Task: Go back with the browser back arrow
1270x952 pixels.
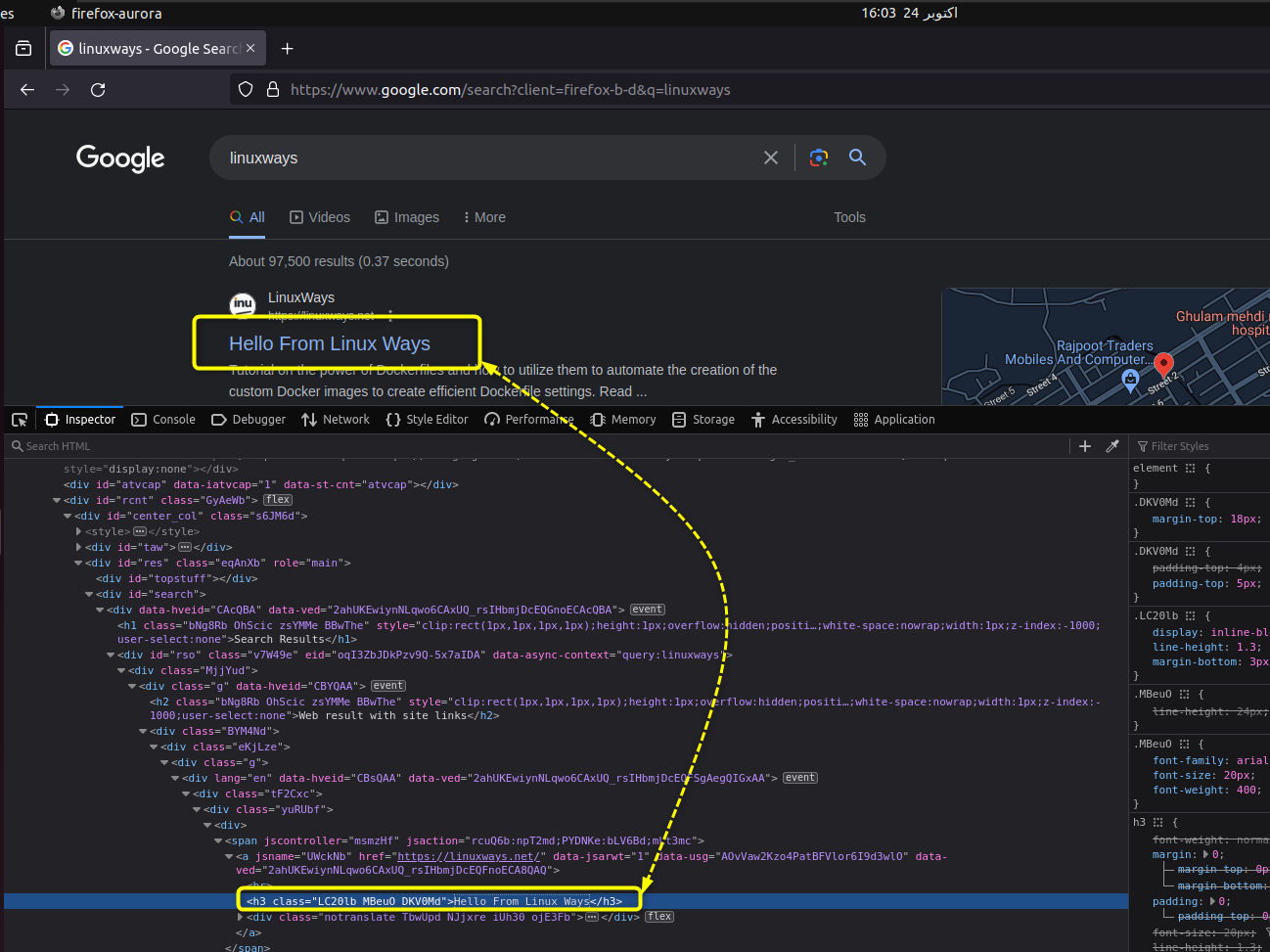Action: click(27, 90)
